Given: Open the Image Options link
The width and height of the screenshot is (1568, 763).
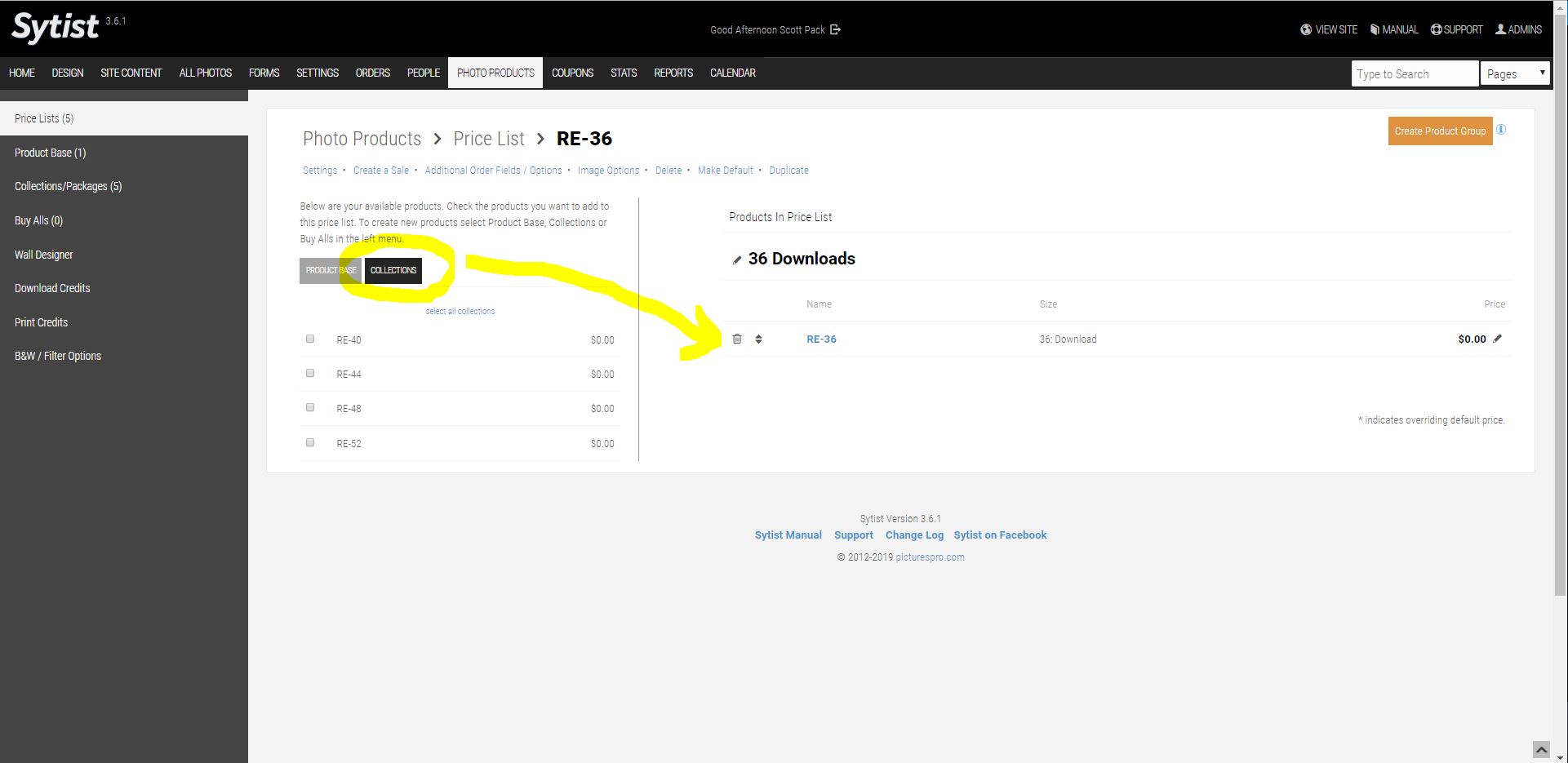Looking at the screenshot, I should click(609, 170).
